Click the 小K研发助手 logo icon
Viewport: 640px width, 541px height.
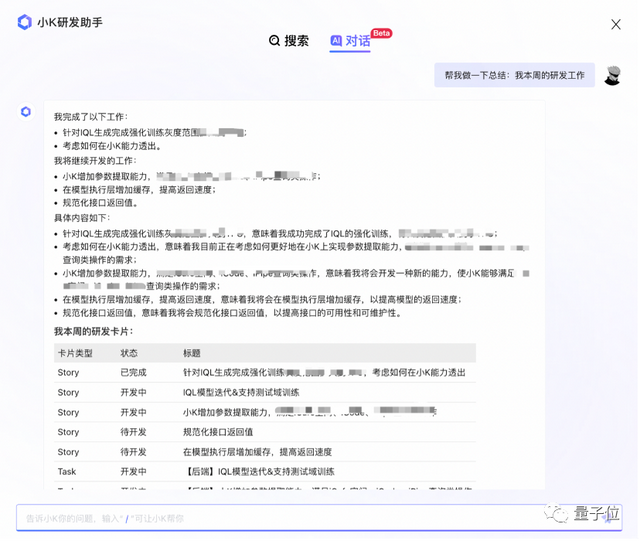25,22
